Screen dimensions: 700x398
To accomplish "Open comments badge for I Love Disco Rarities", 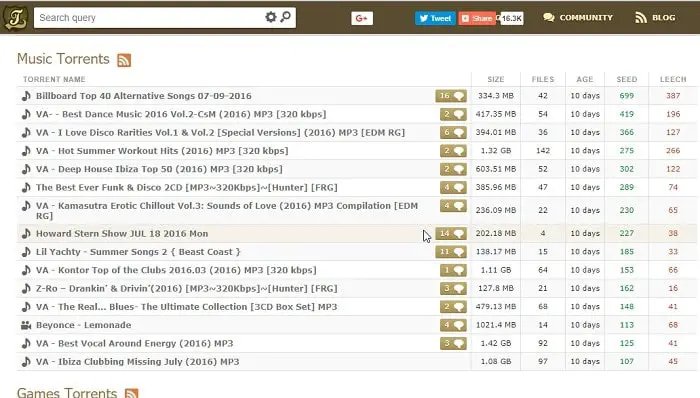I will pyautogui.click(x=453, y=133).
